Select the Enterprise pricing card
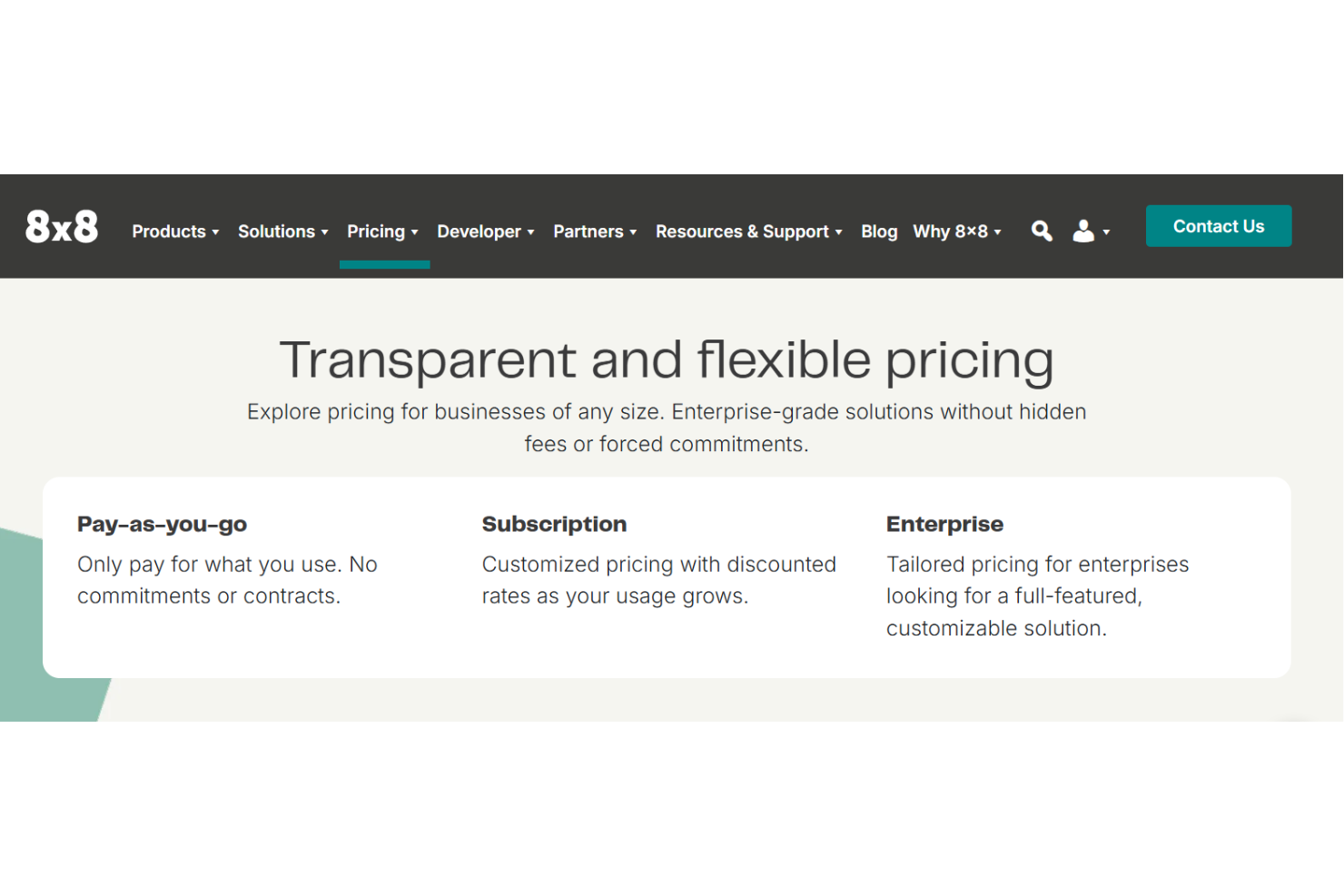 944,524
